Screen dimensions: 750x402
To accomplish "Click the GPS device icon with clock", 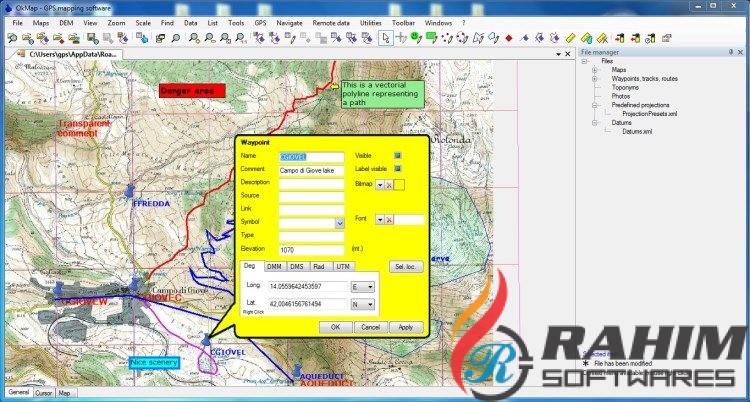I will pos(651,38).
